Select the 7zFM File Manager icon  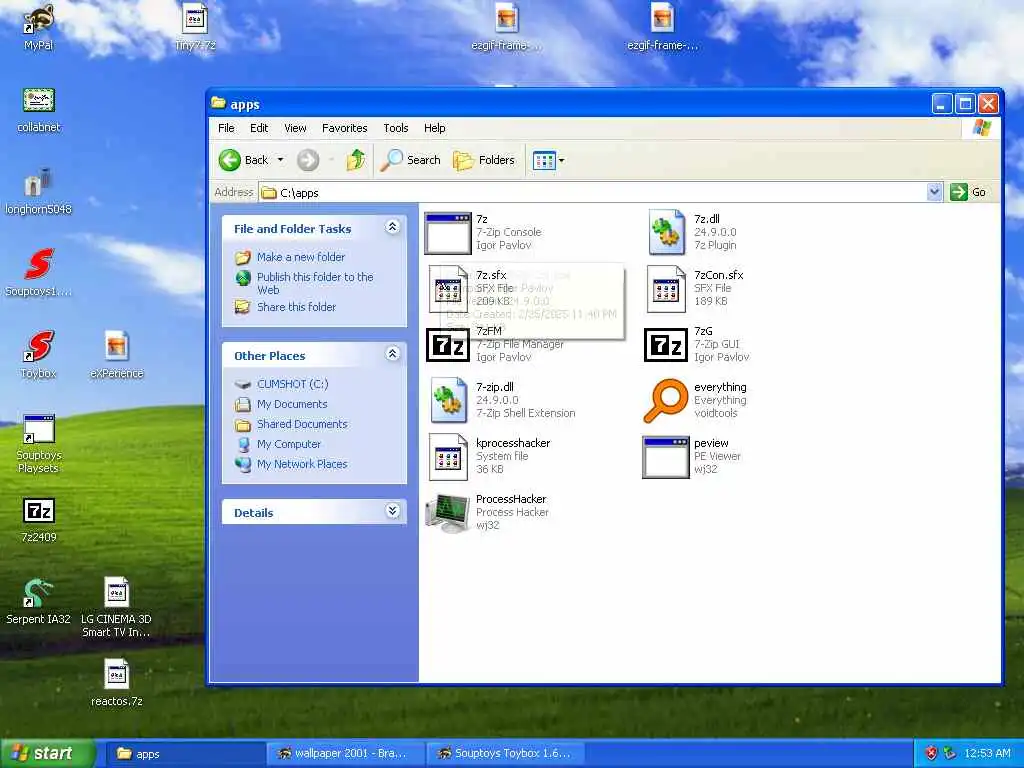[x=448, y=345]
